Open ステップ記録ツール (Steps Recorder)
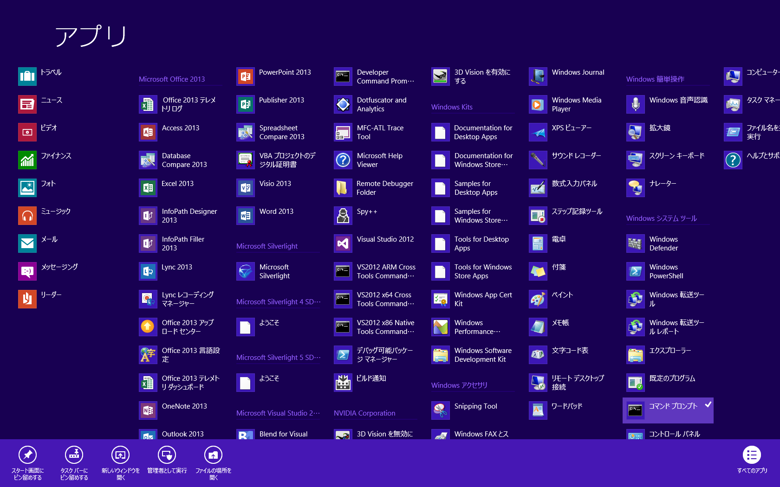 click(x=566, y=216)
